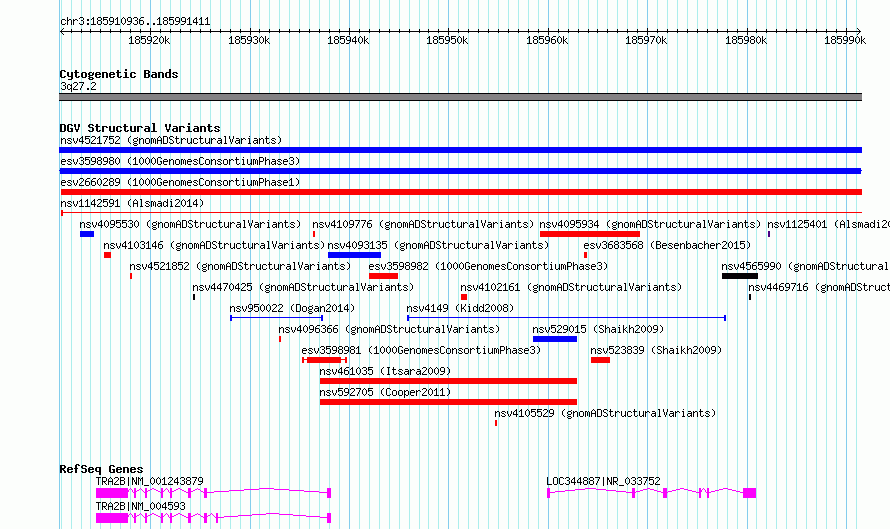The width and height of the screenshot is (890, 529).
Task: Click the nsv4093135 blue variant bar
Action: (x=354, y=255)
